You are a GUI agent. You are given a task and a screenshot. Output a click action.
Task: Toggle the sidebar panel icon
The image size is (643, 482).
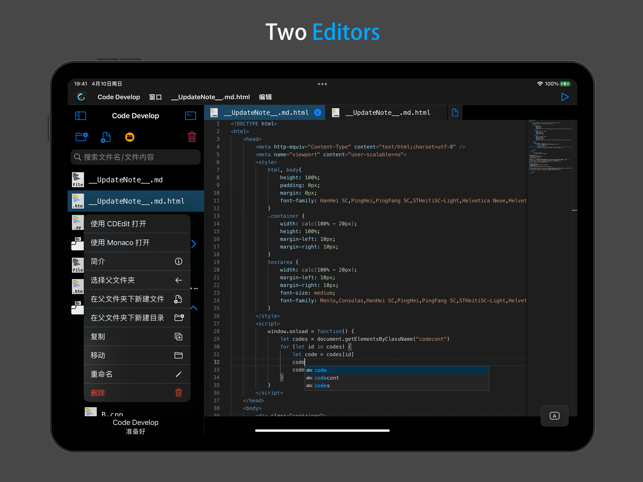coord(80,116)
